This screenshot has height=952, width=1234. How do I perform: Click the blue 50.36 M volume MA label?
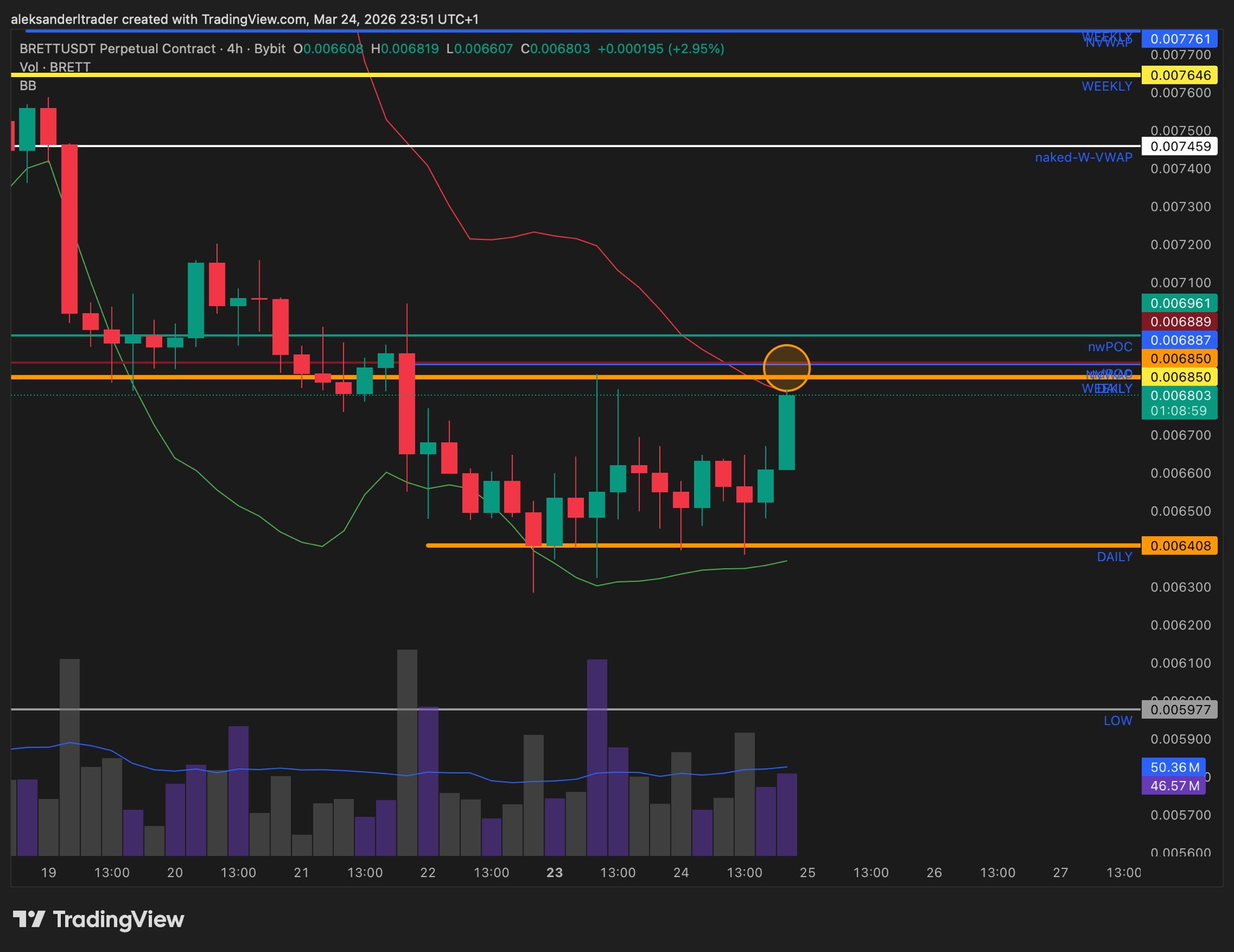pos(1174,767)
